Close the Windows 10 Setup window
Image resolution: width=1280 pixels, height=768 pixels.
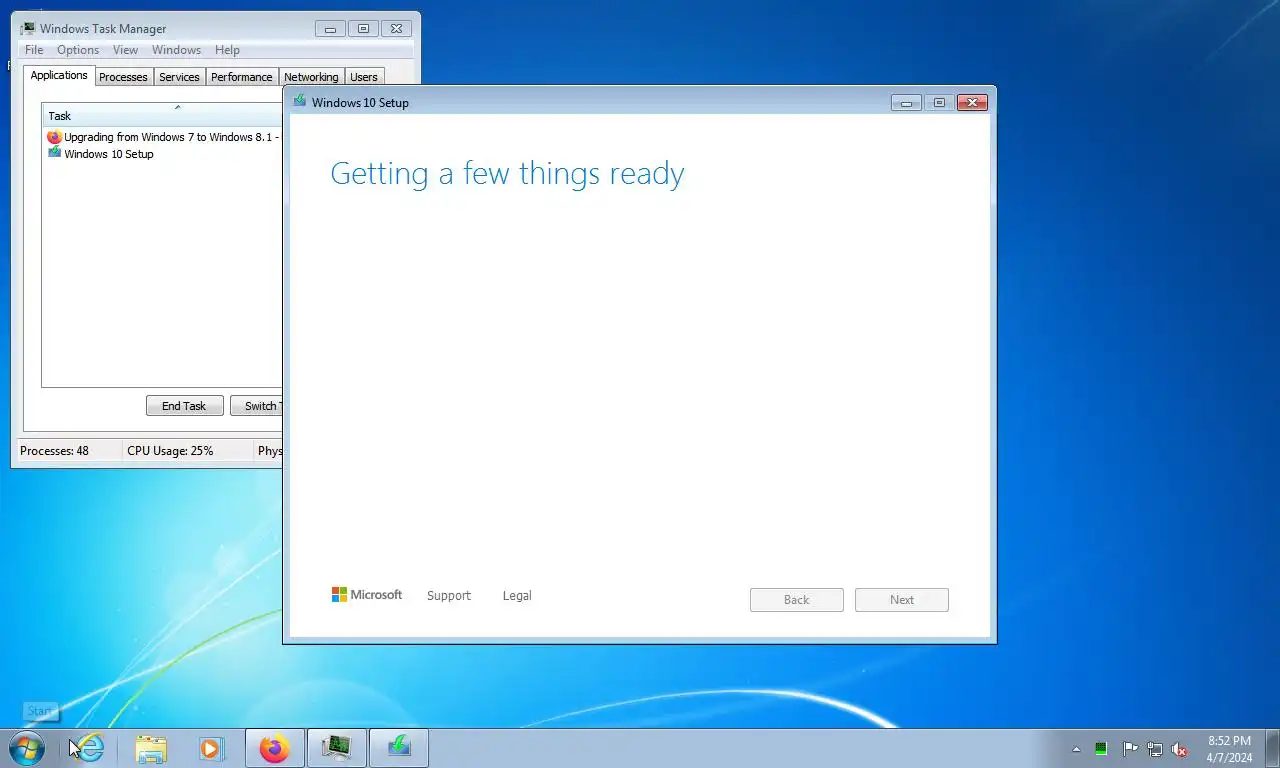972,102
